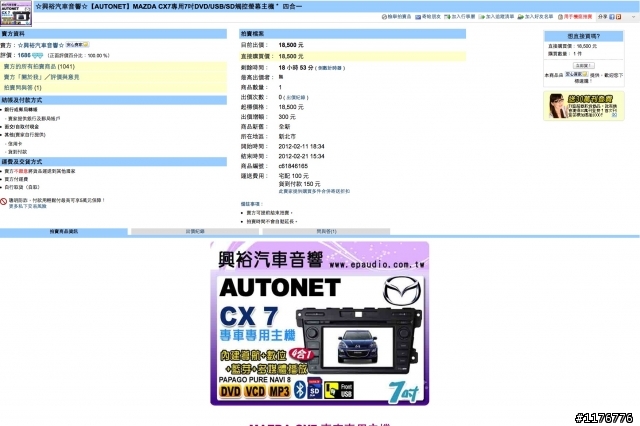Open the product thumbnail at top left
640x426 pixels.
[16, 13]
